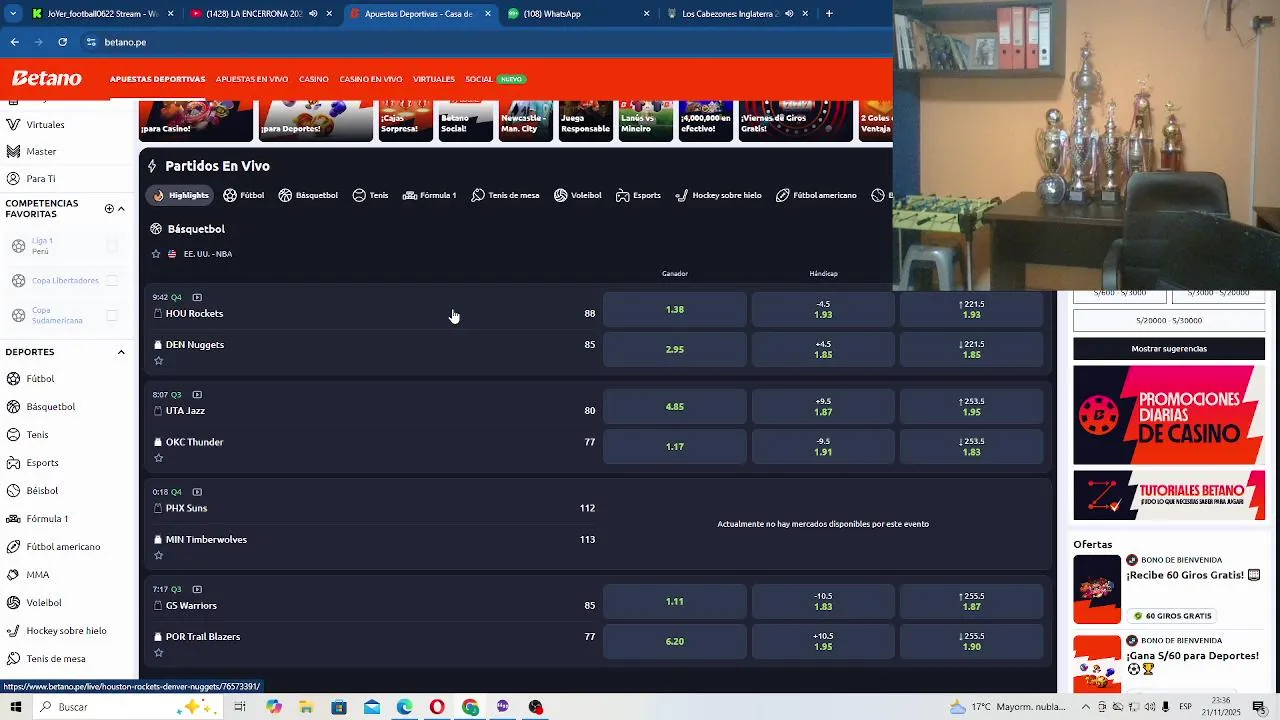Select Fórmula 1 live filter
The width and height of the screenshot is (1280, 720).
tap(429, 195)
